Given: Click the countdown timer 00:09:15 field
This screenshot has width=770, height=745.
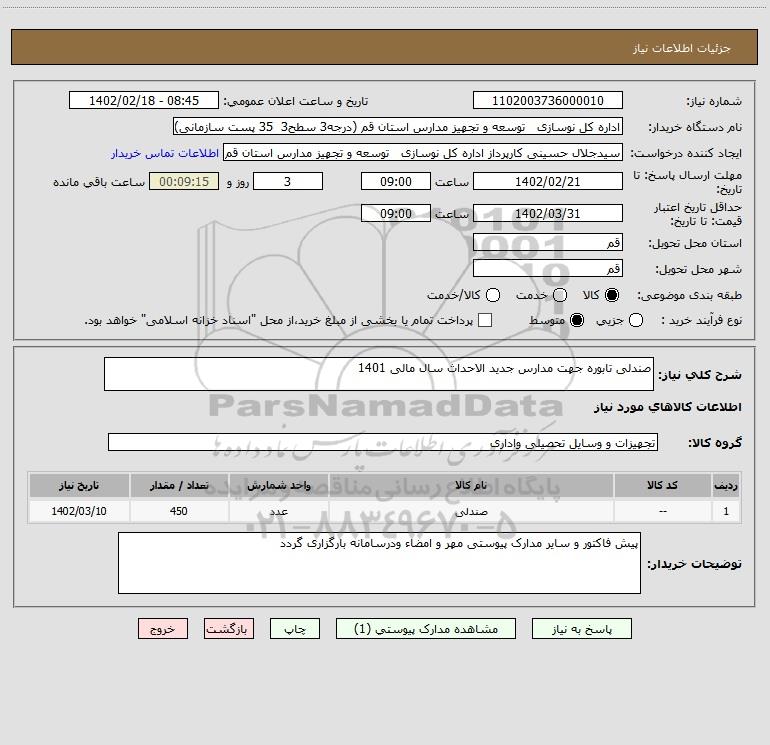Looking at the screenshot, I should pyautogui.click(x=184, y=182).
